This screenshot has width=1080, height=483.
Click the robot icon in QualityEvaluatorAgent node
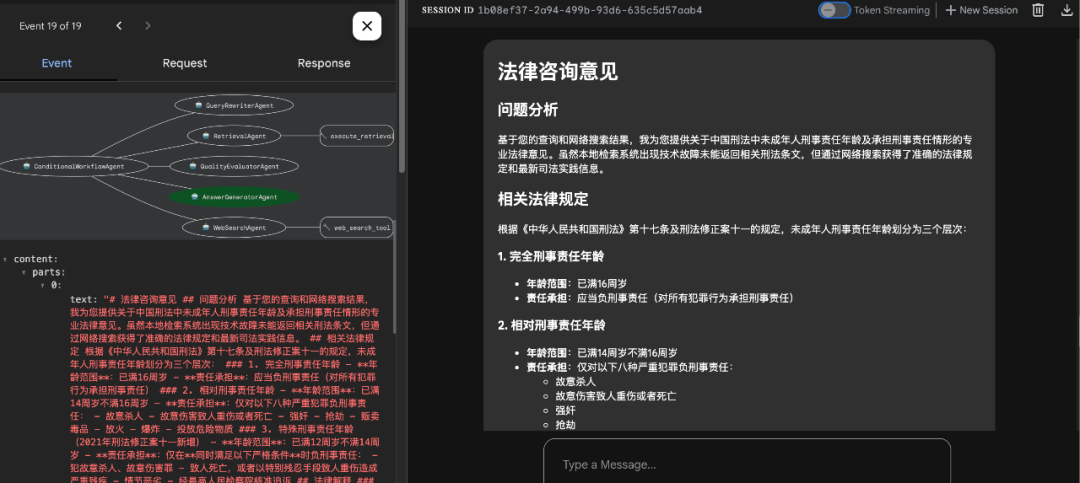[193, 167]
